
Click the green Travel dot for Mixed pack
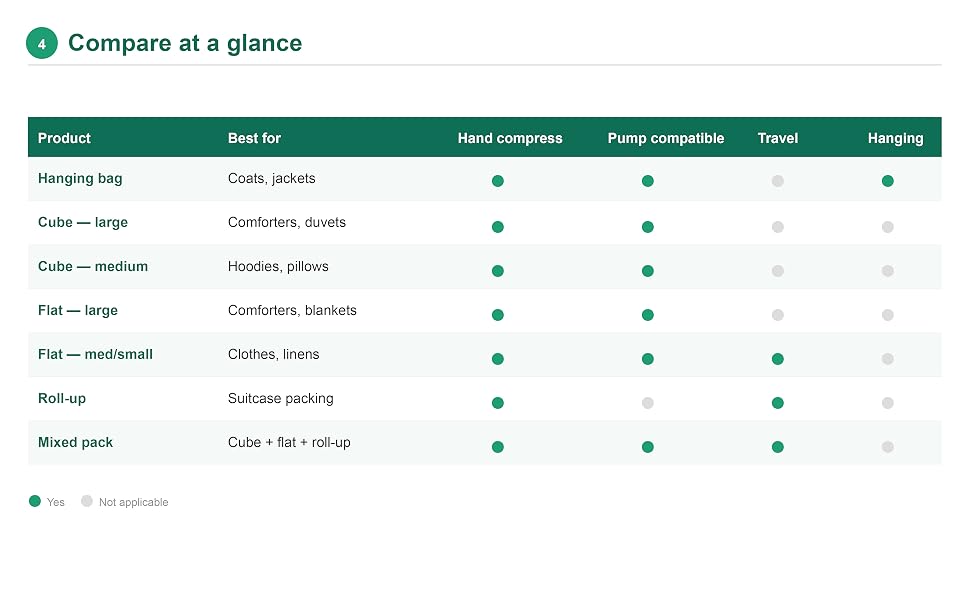tap(778, 447)
